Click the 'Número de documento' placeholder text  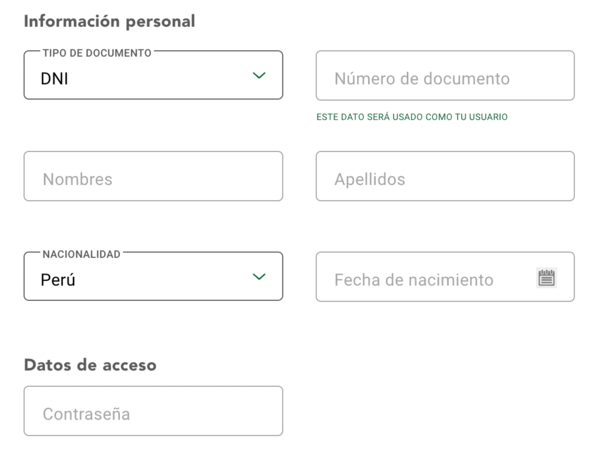point(422,79)
